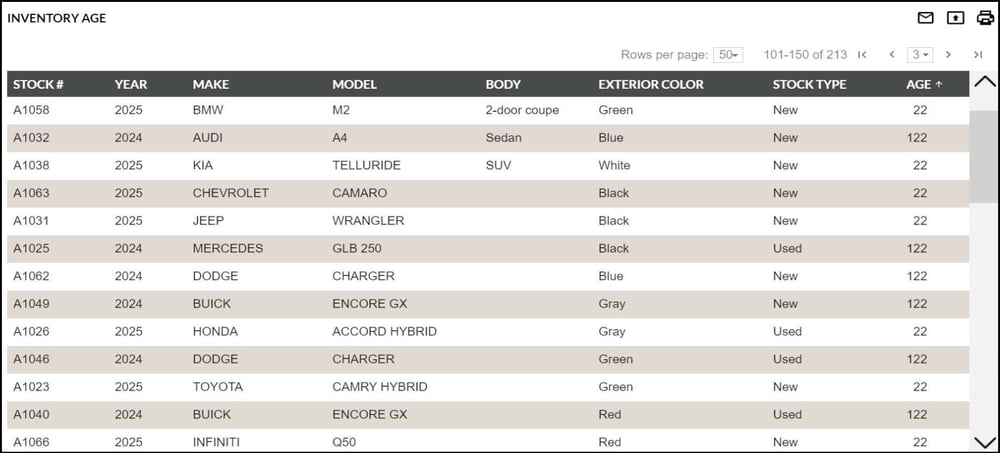
Task: Jump to last page of results
Action: pos(978,55)
